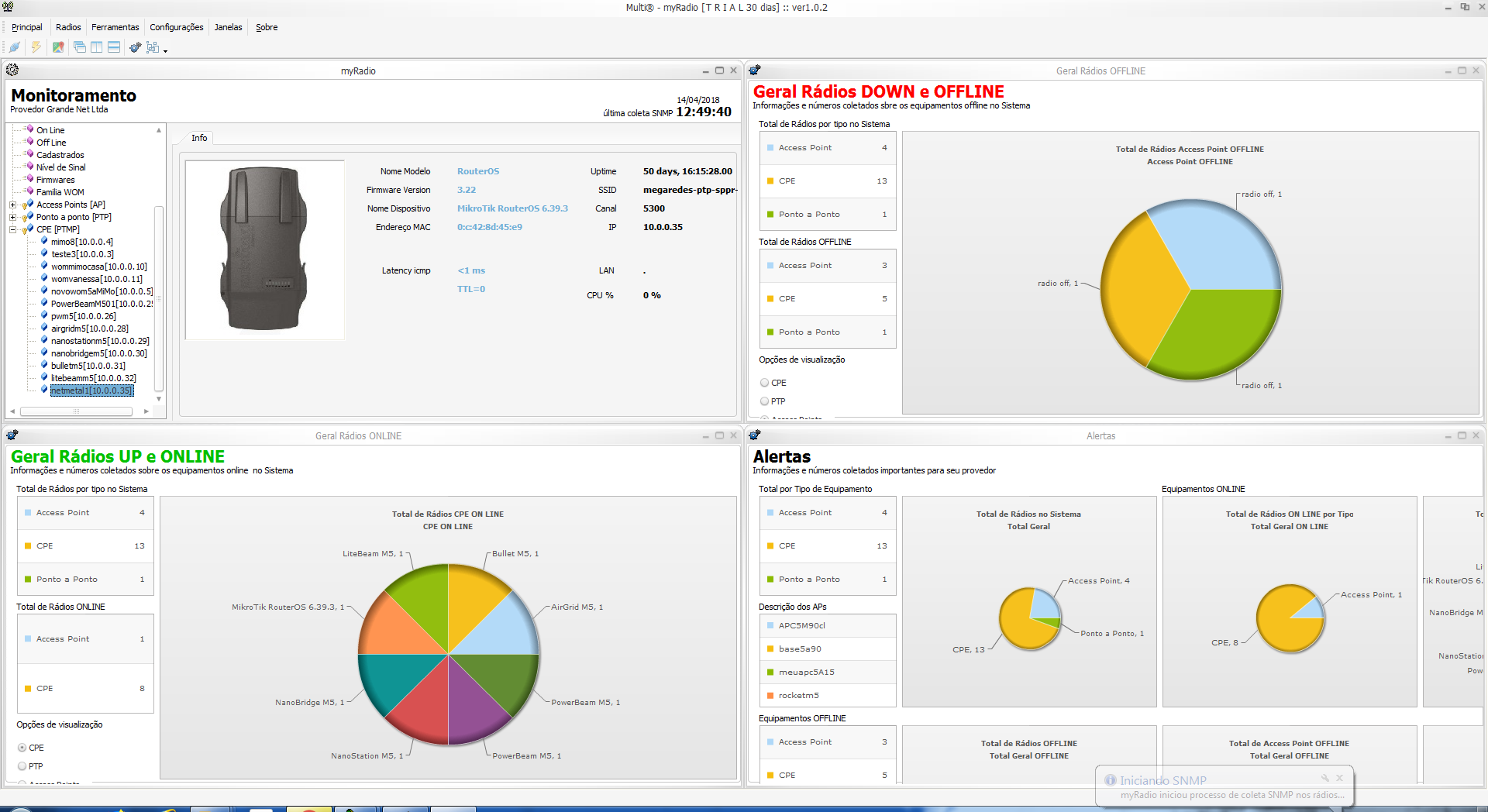Open the Configurações menu
The width and height of the screenshot is (1488, 812).
pyautogui.click(x=176, y=27)
